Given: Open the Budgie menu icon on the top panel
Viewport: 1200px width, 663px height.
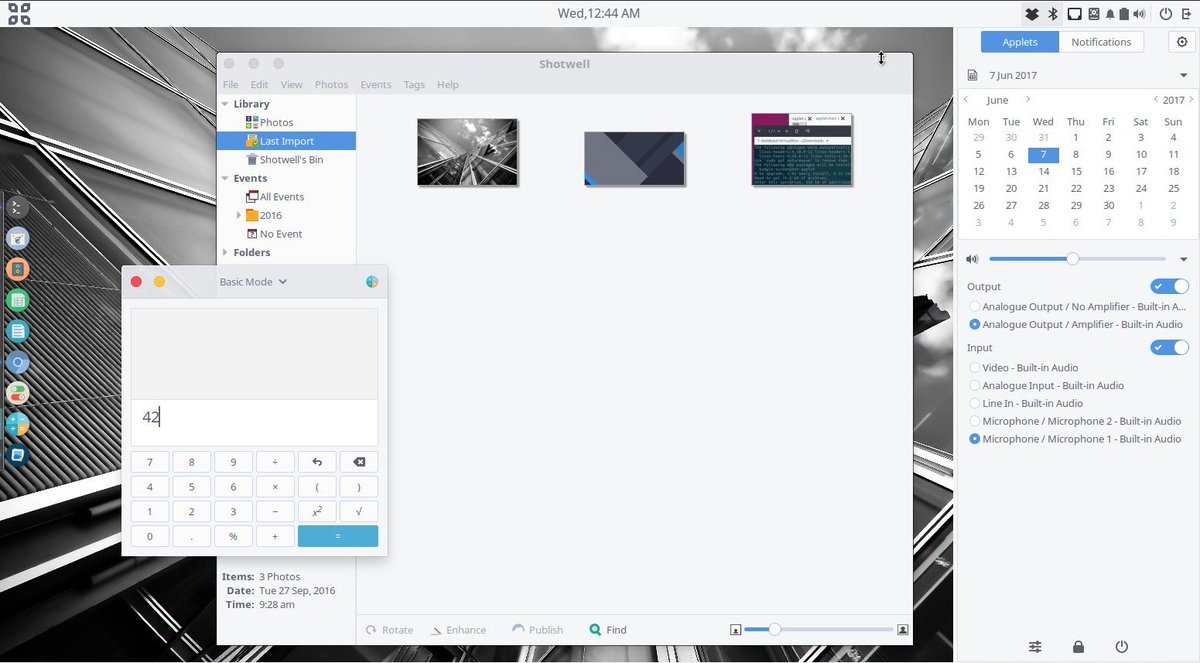Looking at the screenshot, I should (19, 13).
